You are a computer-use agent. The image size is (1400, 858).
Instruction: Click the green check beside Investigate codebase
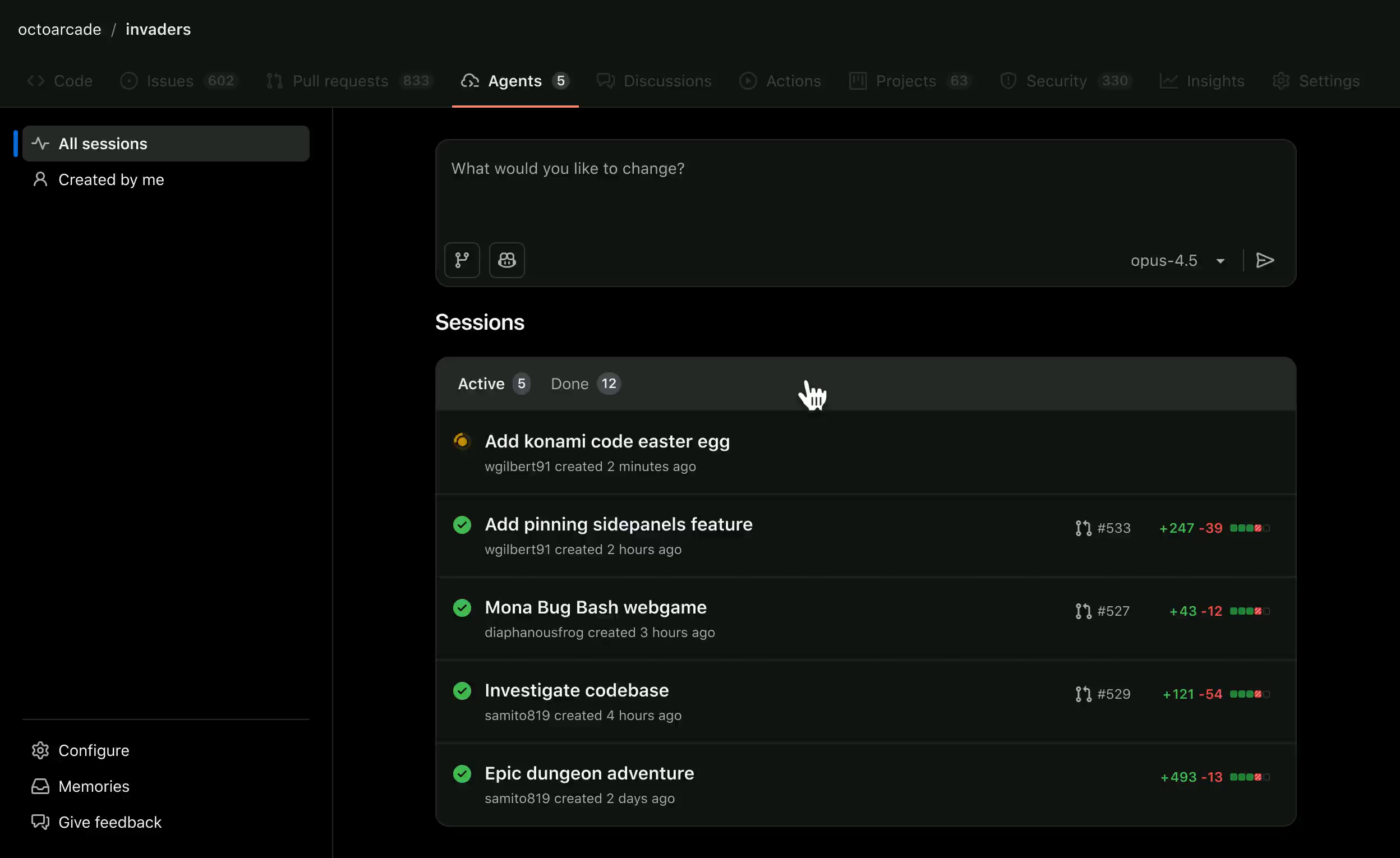point(462,690)
